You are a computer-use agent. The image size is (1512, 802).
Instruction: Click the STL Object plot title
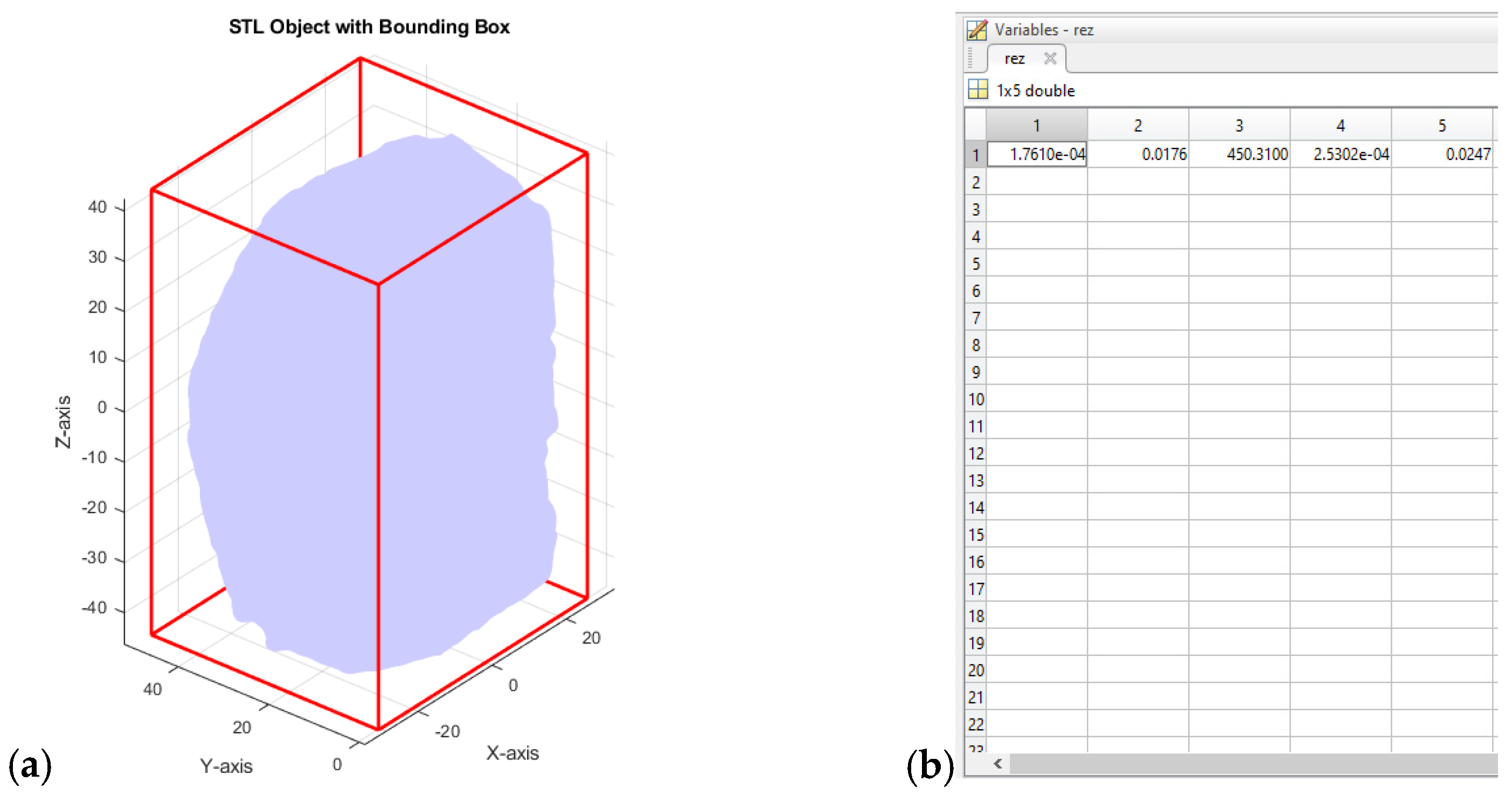point(369,27)
